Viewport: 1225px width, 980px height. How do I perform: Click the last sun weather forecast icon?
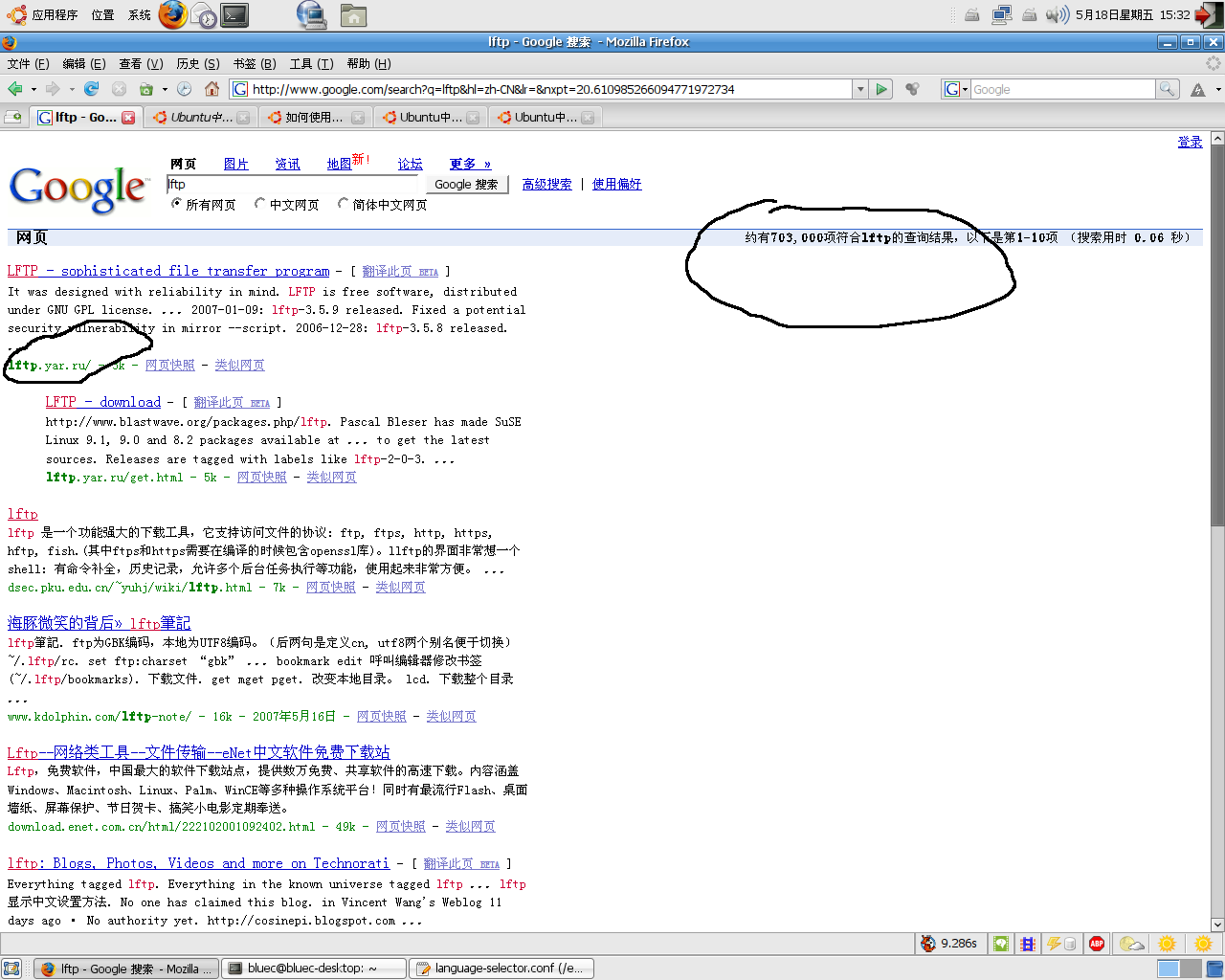(x=1203, y=944)
